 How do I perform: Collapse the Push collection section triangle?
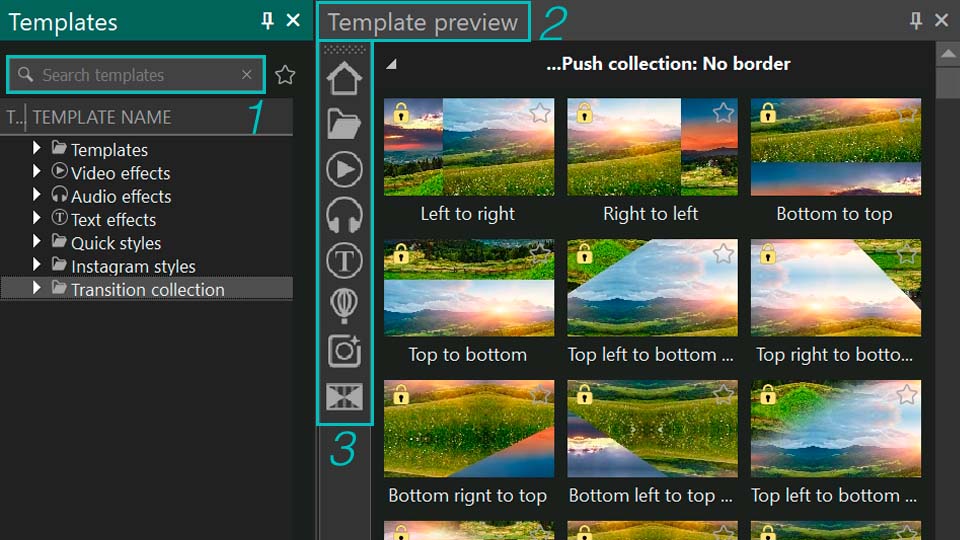391,64
